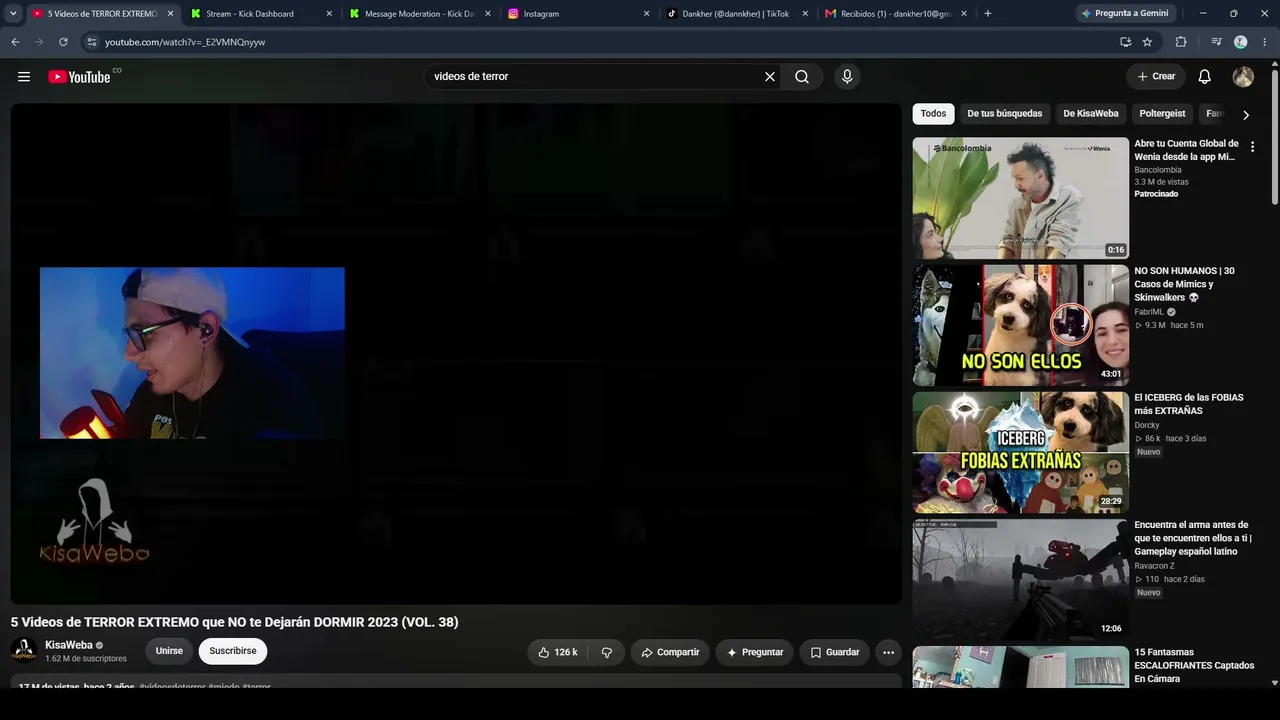Open the 15 Fantasmas video thumbnail
Screen dimensions: 1280x720
coord(1021,667)
